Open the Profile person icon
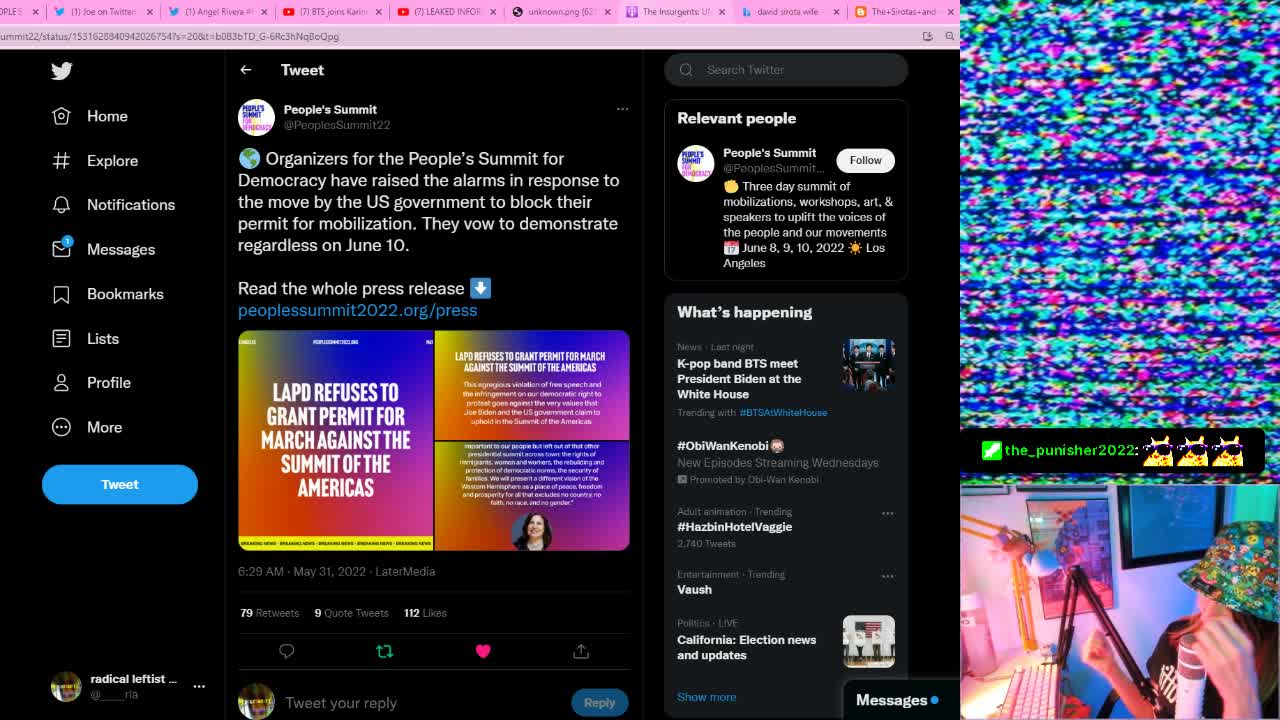Screen dimensions: 1280x720 tap(61, 382)
